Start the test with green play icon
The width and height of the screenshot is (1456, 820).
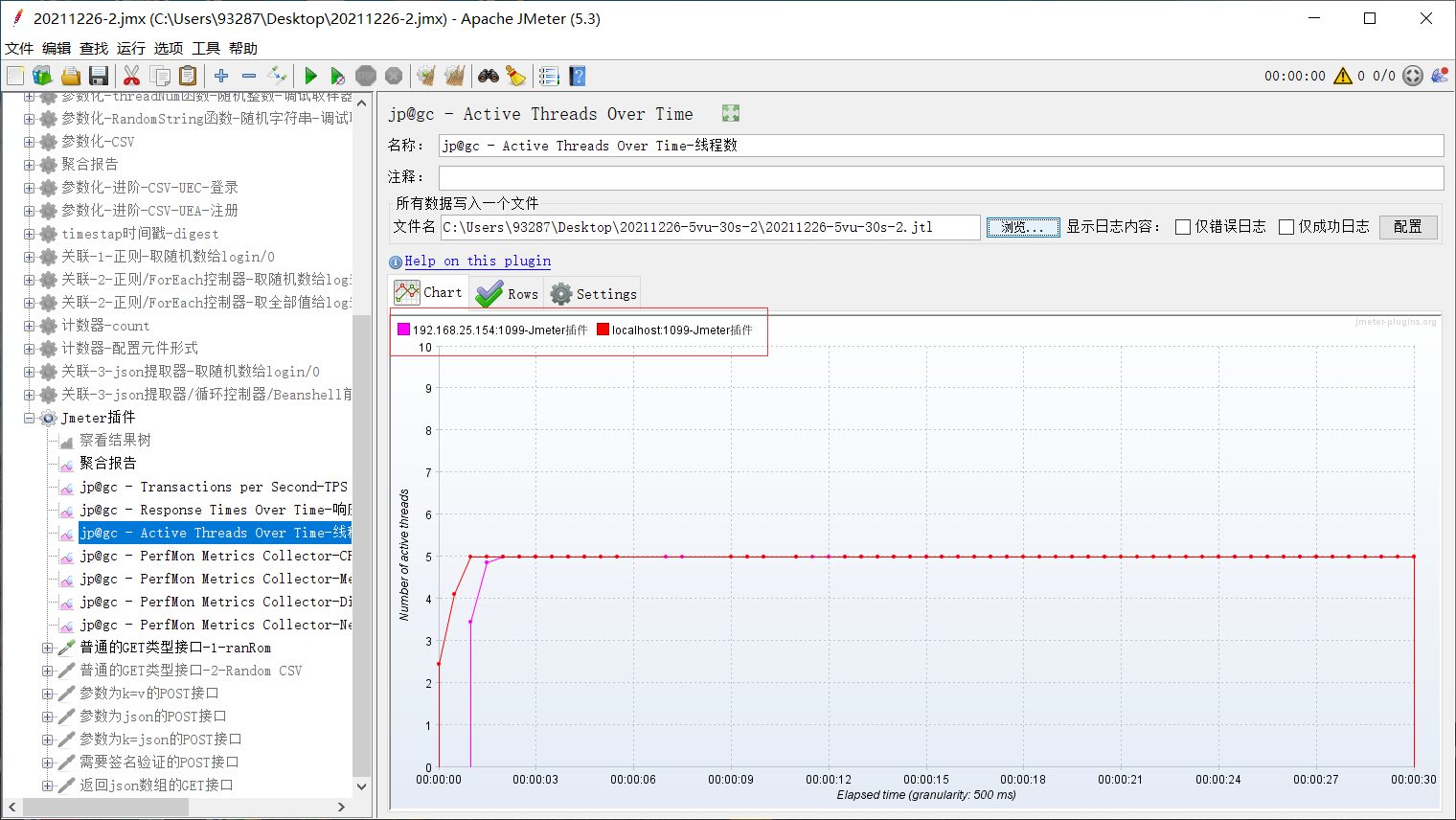[x=310, y=76]
